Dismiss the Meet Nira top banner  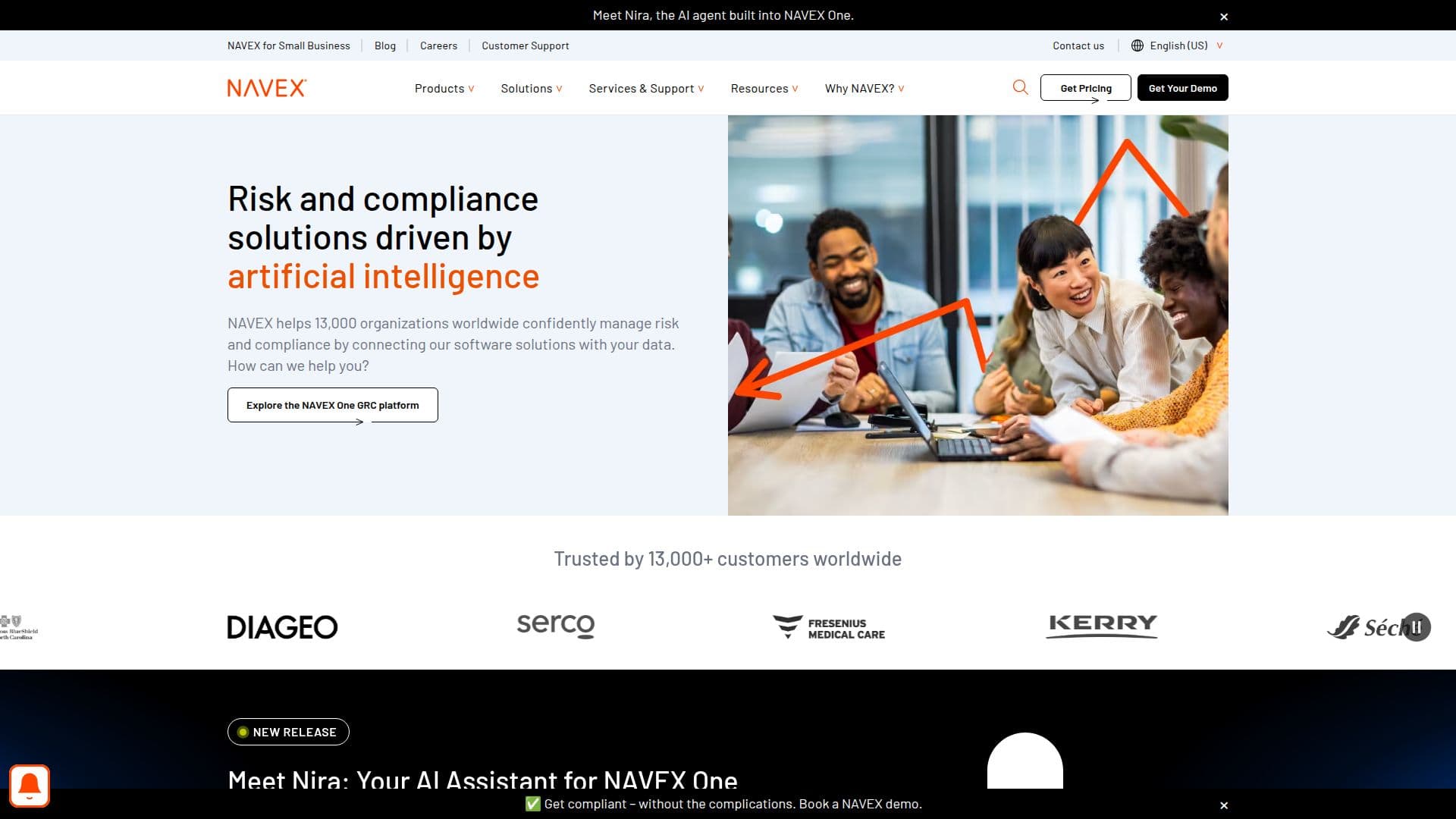coord(1223,17)
